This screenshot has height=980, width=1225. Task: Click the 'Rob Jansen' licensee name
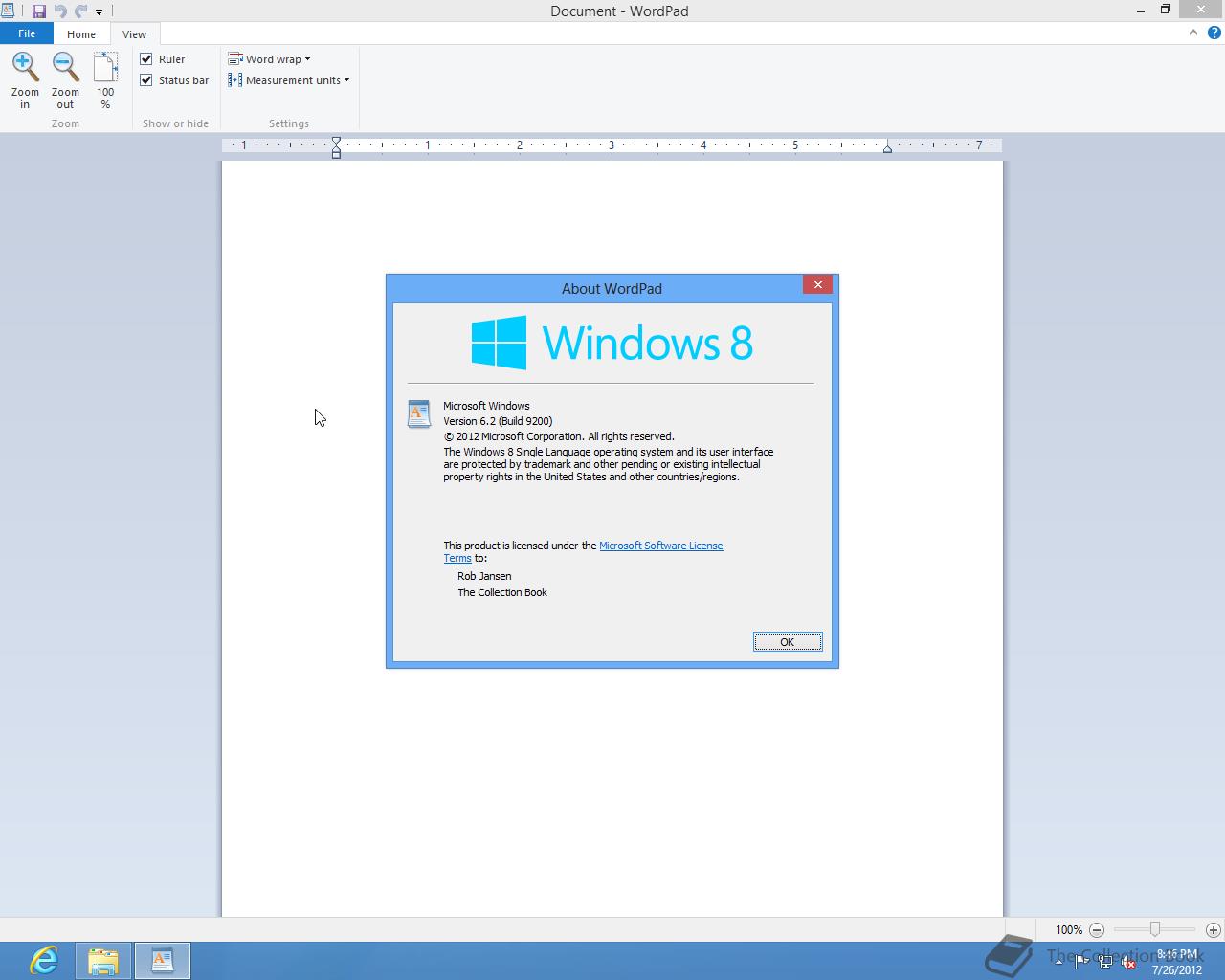tap(484, 576)
